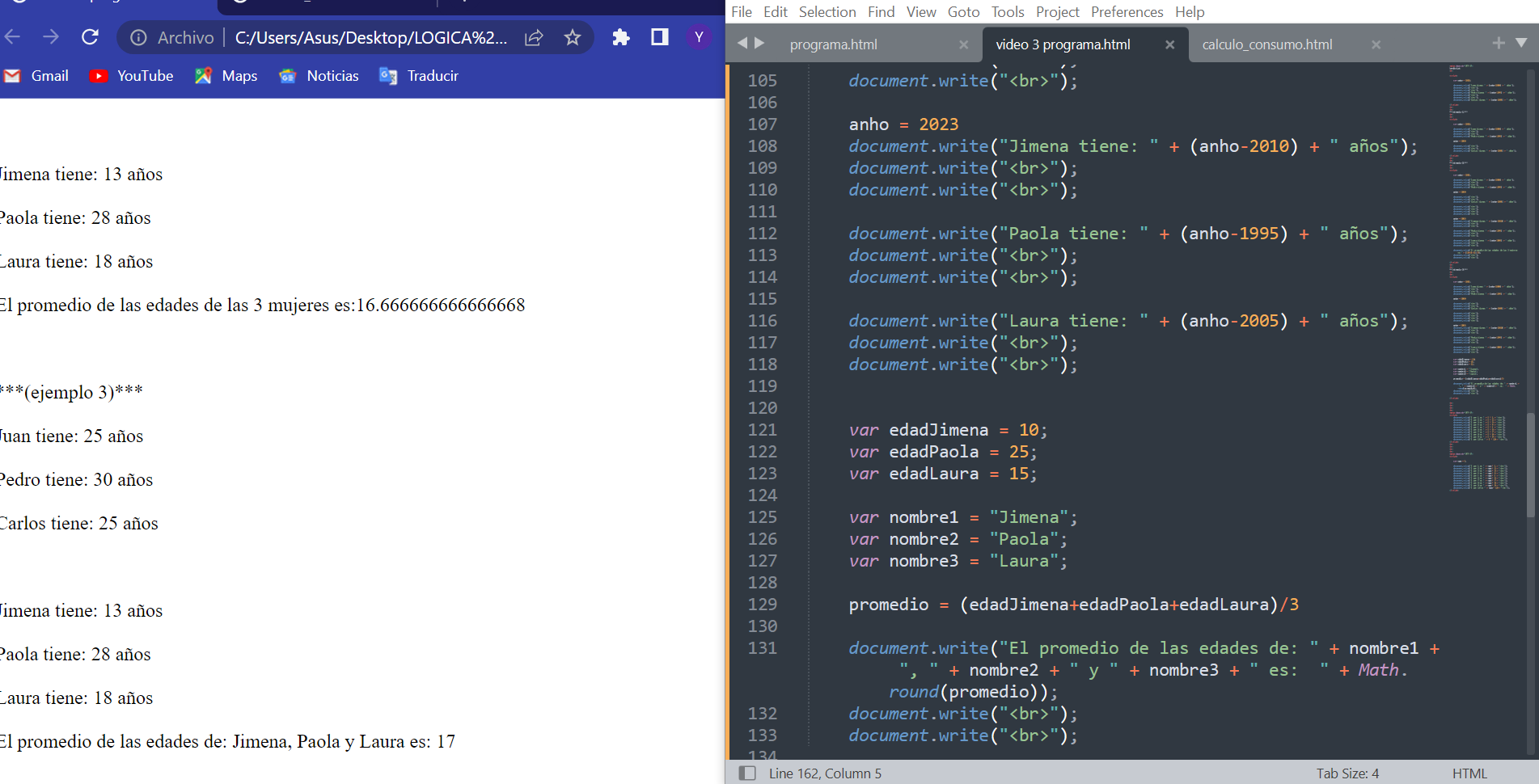Click the editor vertical scrollbar
1539x784 pixels.
pos(1531,465)
